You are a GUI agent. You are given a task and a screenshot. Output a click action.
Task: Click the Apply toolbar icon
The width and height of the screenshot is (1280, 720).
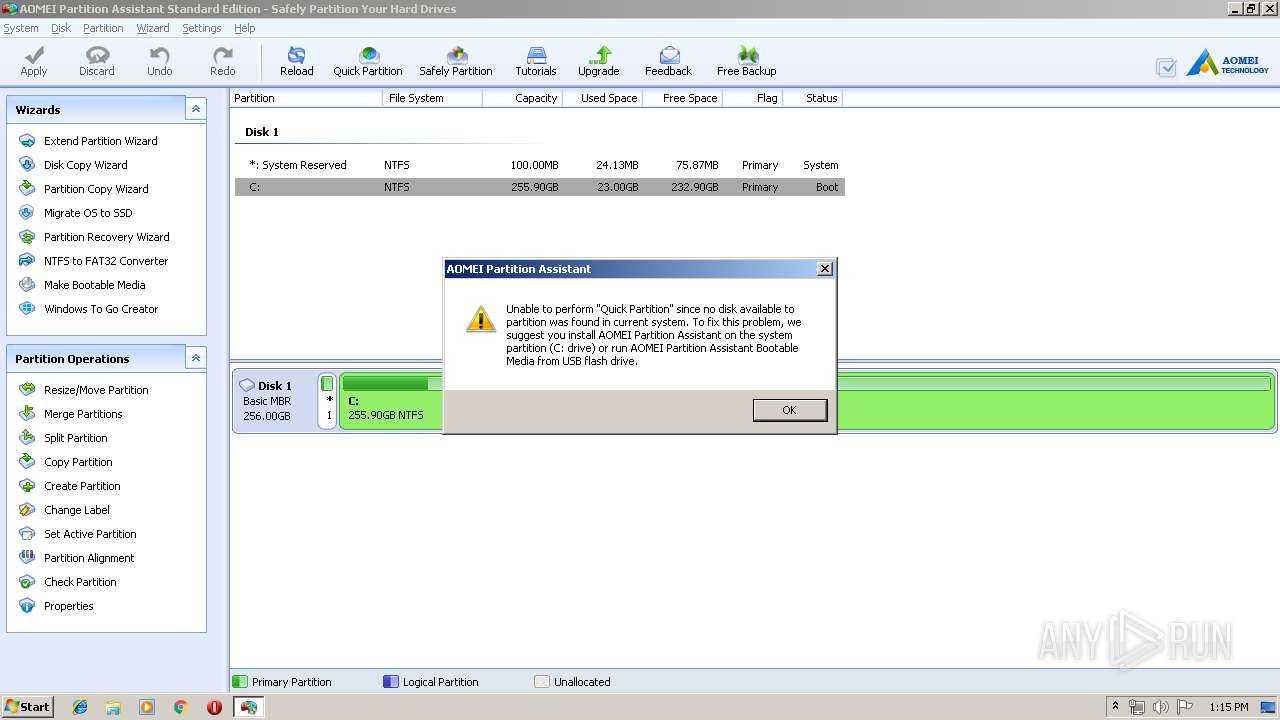point(34,61)
